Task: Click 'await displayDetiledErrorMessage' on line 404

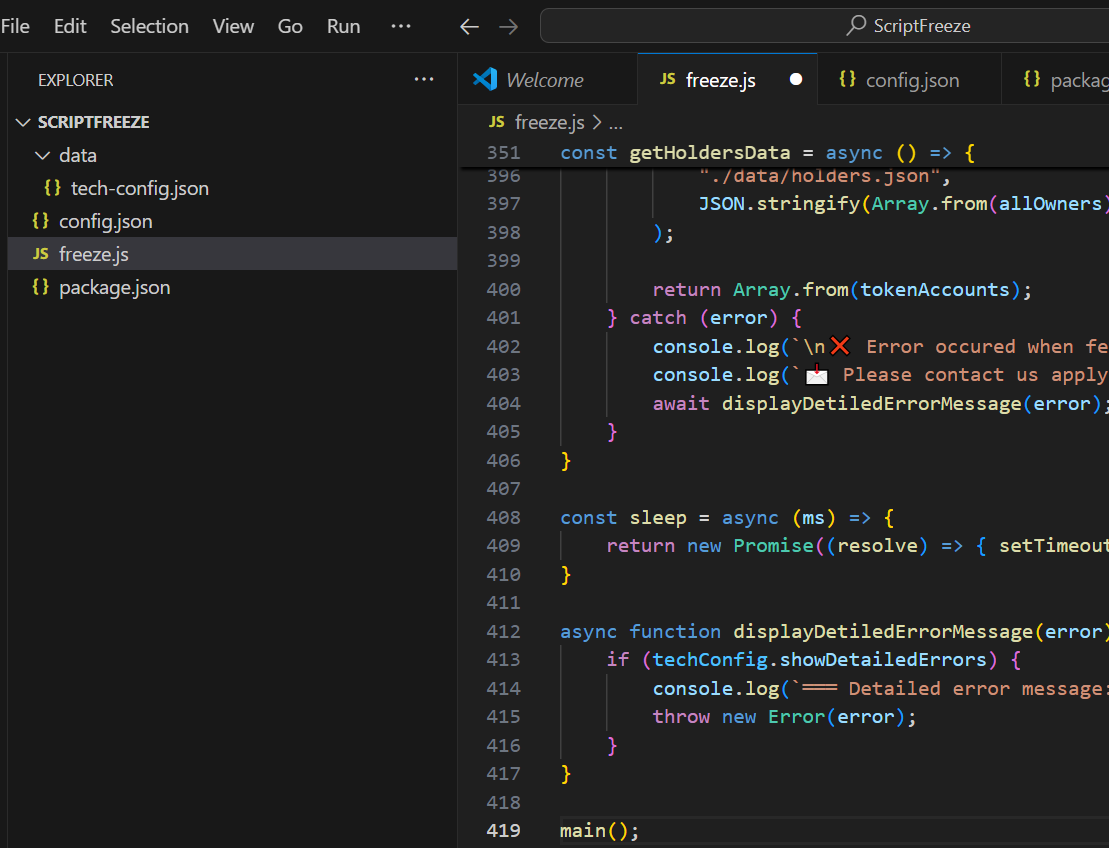Action: (837, 404)
